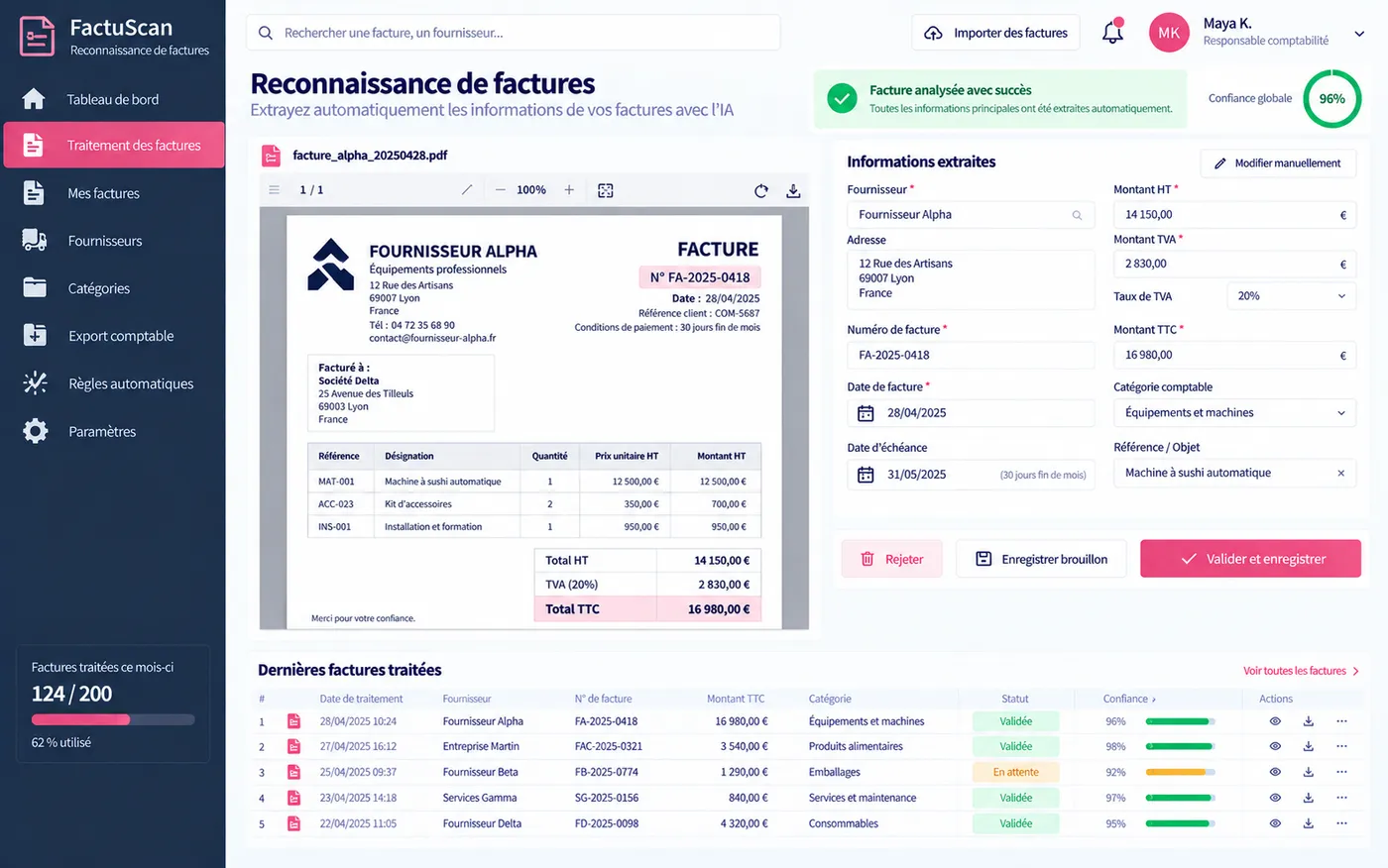Open the Catégorie comptable dropdown
Viewport: 1388px width, 868px height.
coord(1234,413)
